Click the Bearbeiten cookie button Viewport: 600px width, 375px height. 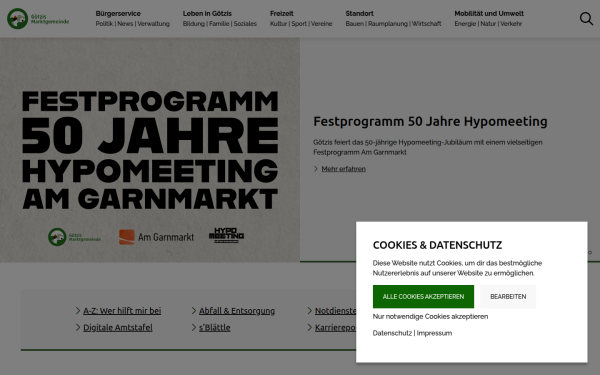[508, 297]
